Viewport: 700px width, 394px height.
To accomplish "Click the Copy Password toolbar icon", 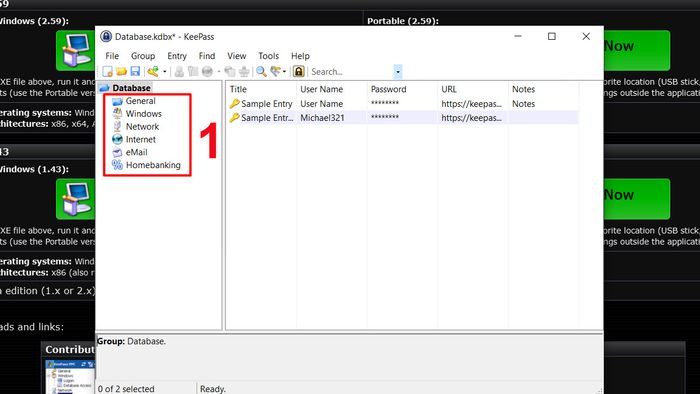I will click(x=193, y=71).
